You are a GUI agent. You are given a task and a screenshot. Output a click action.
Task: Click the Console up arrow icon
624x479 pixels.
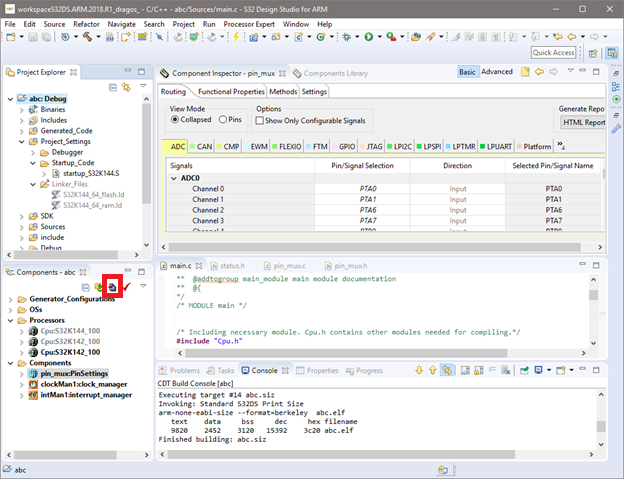[x=433, y=371]
